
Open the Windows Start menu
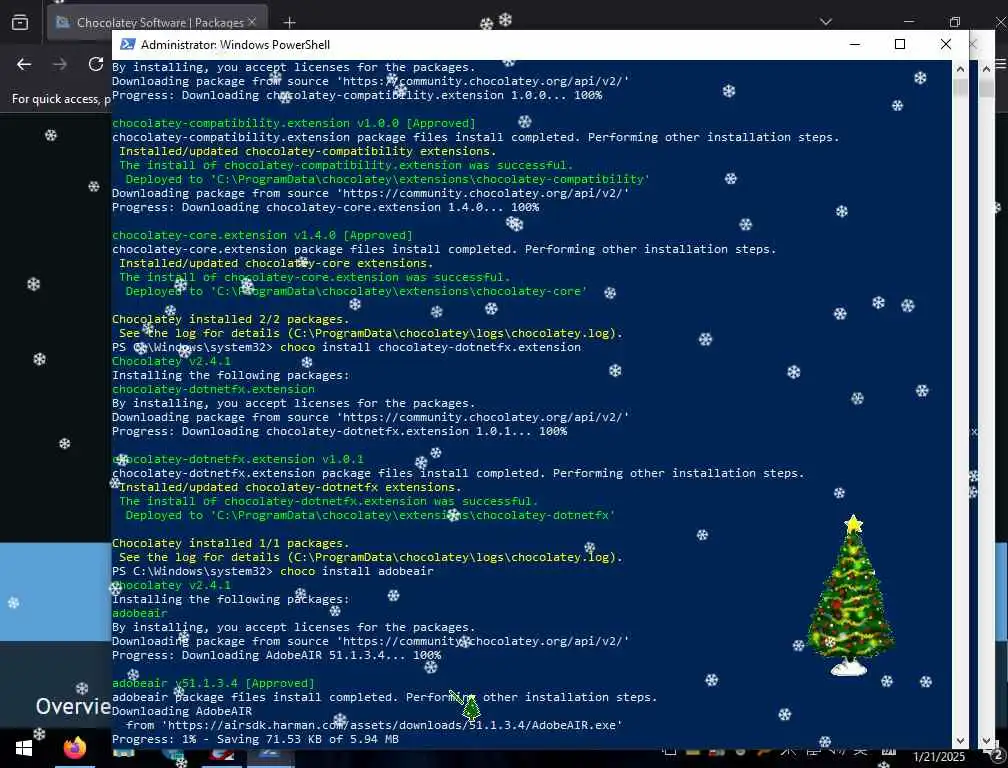tap(24, 748)
